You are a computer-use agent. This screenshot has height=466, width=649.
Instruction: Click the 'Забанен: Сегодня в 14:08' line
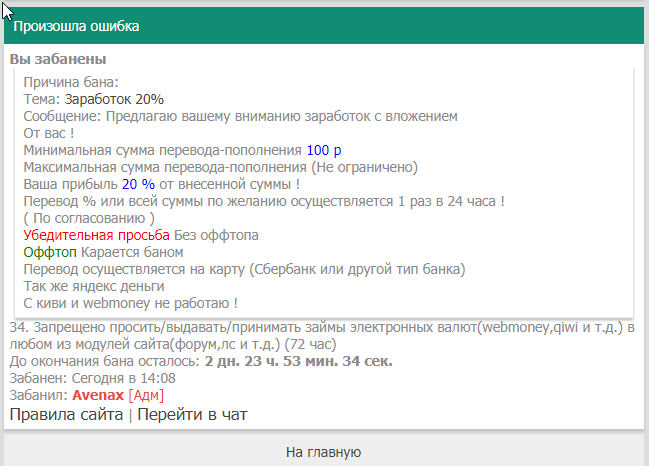92,378
